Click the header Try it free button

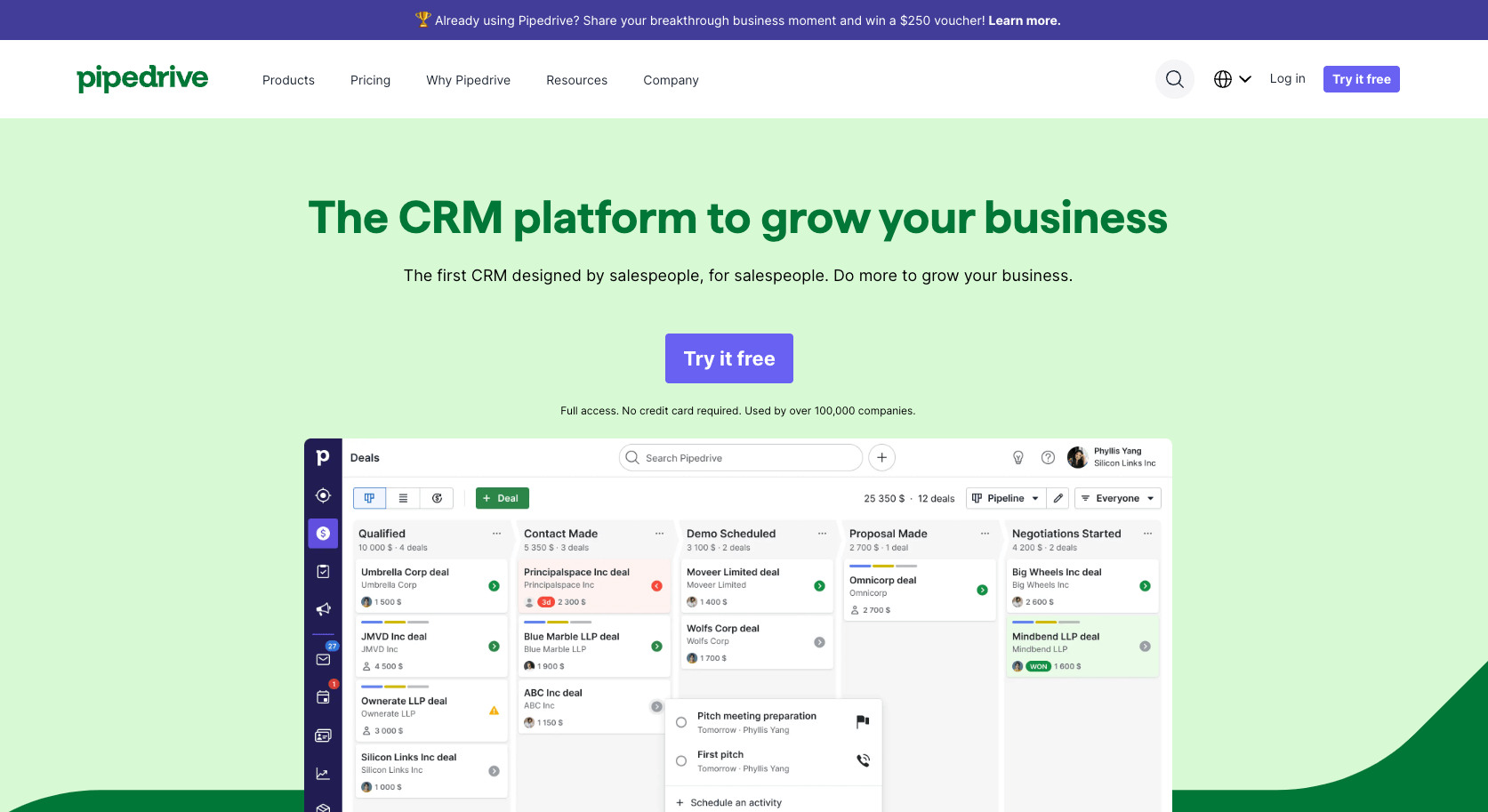(1361, 79)
